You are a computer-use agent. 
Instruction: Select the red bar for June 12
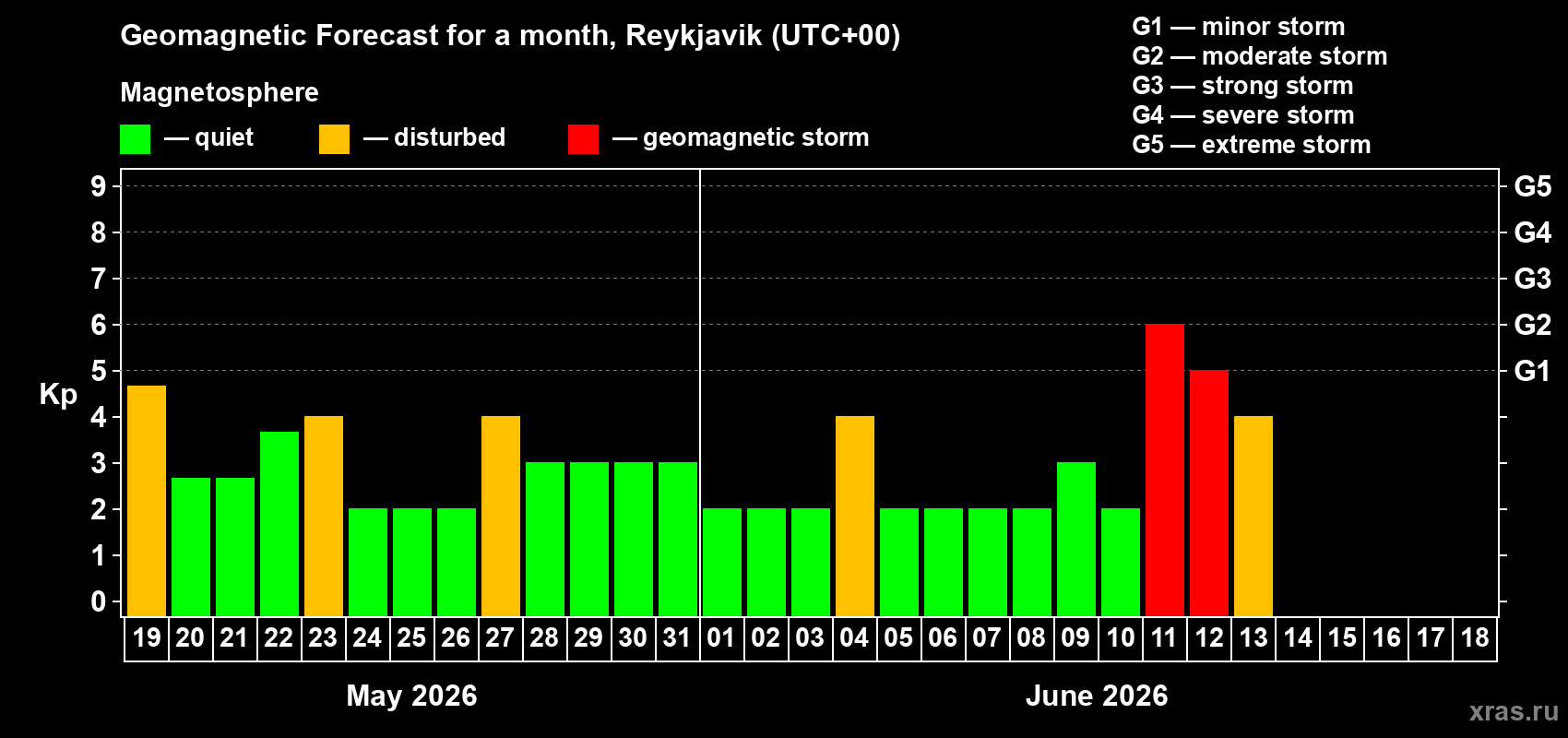point(1209,494)
